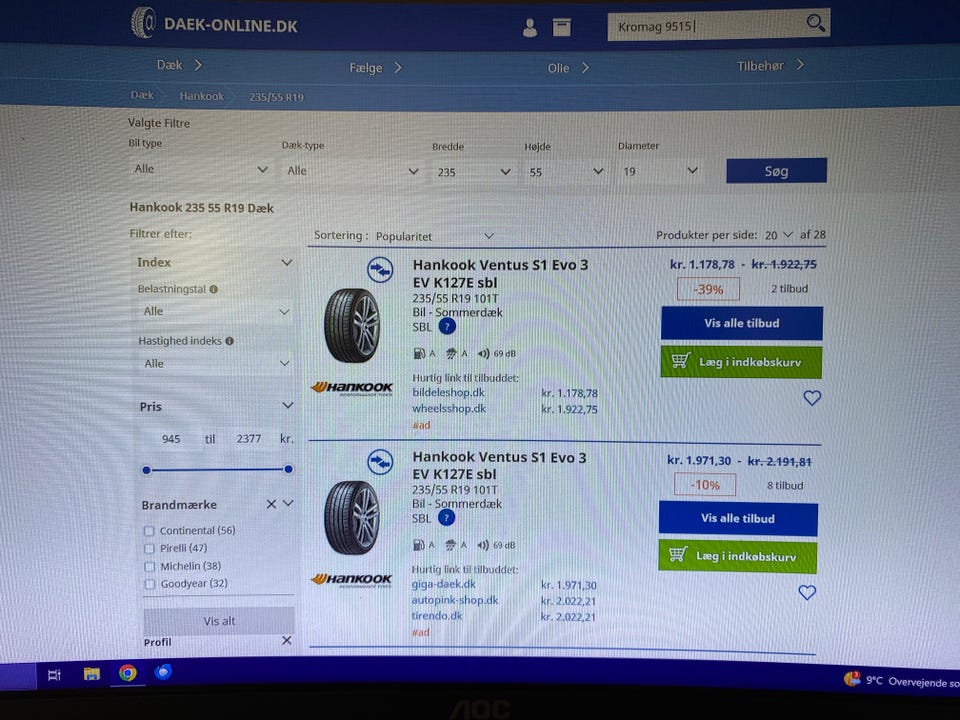Tick the Pirelli (47) checkbox
This screenshot has height=720, width=960.
pyautogui.click(x=149, y=549)
